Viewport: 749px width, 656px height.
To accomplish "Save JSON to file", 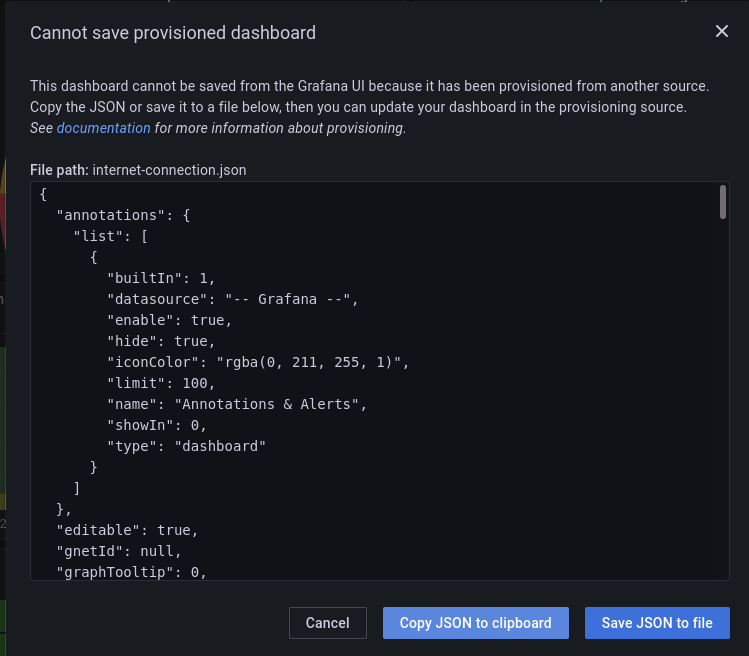I will (657, 623).
